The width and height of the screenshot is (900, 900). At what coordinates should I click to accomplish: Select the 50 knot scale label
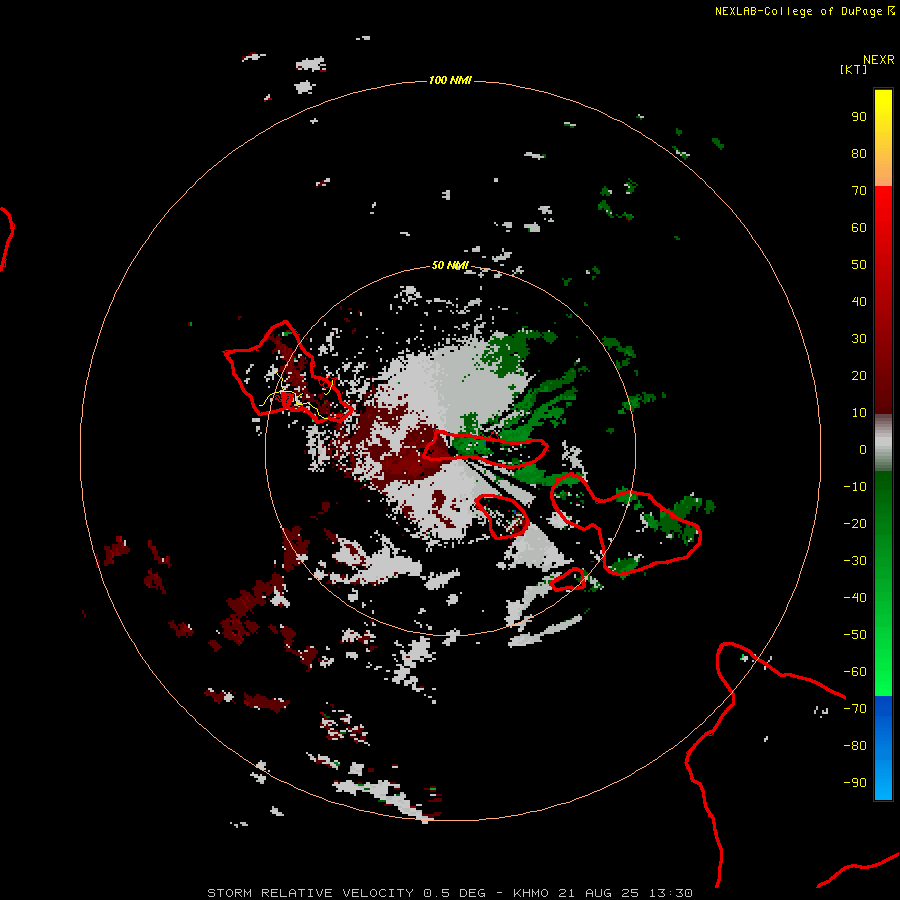[859, 265]
